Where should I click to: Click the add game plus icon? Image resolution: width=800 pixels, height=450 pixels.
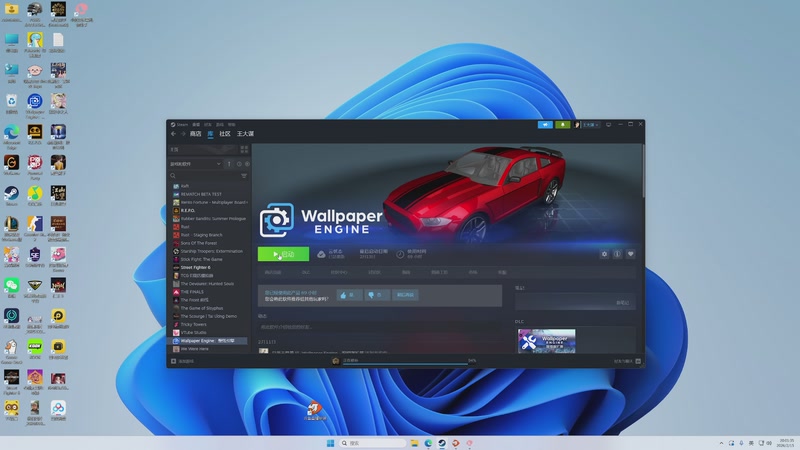[x=173, y=361]
